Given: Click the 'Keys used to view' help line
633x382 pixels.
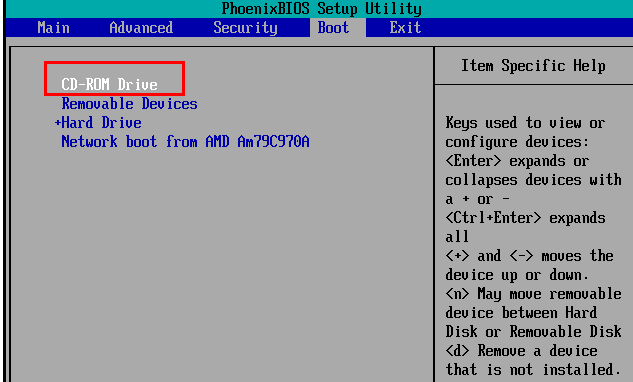Looking at the screenshot, I should [x=525, y=123].
